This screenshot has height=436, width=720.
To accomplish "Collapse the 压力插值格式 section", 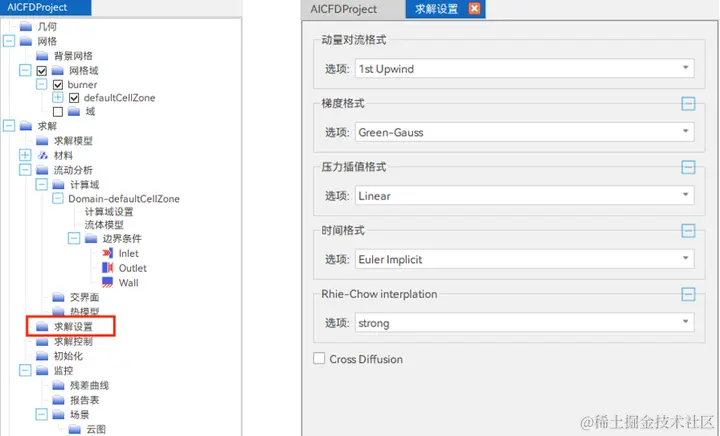I will [x=688, y=167].
